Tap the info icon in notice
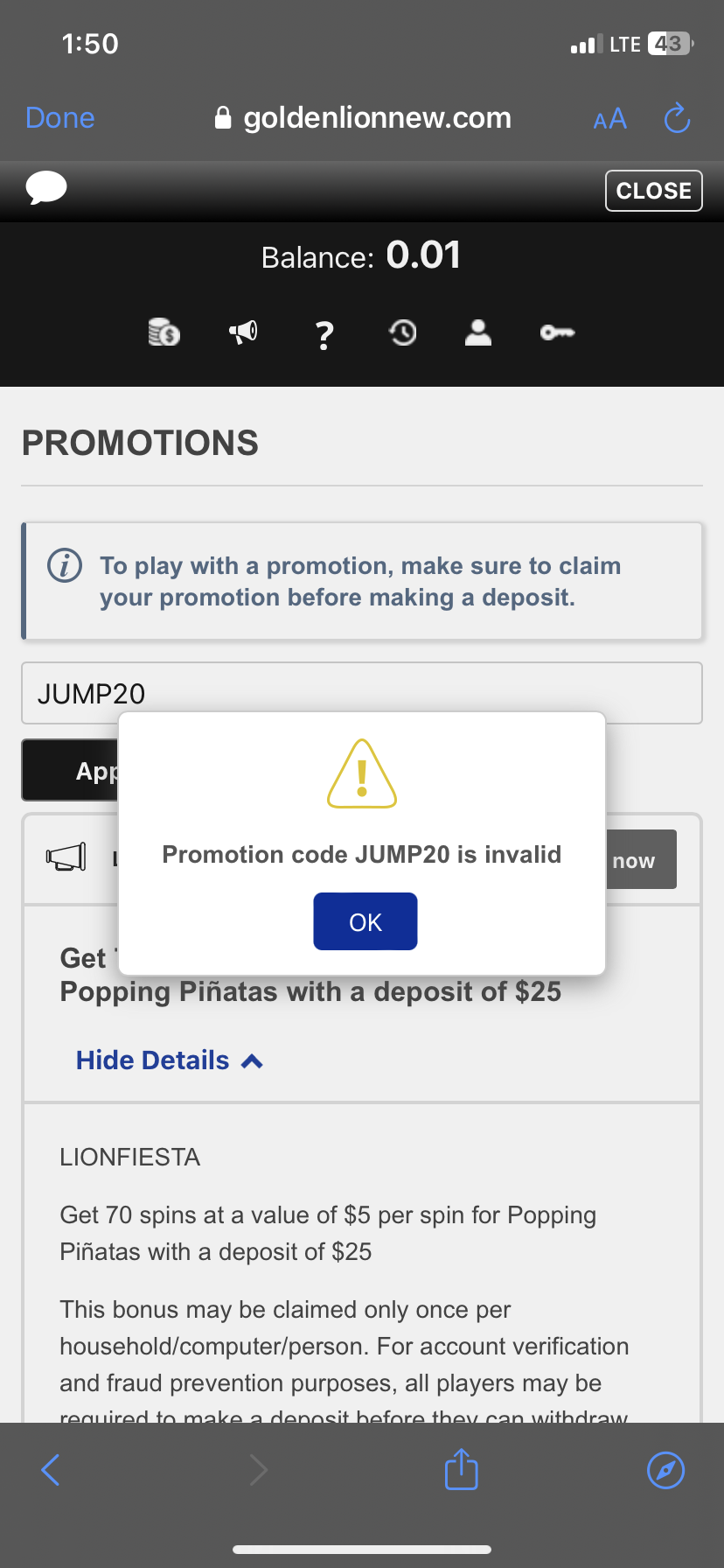 pos(65,566)
